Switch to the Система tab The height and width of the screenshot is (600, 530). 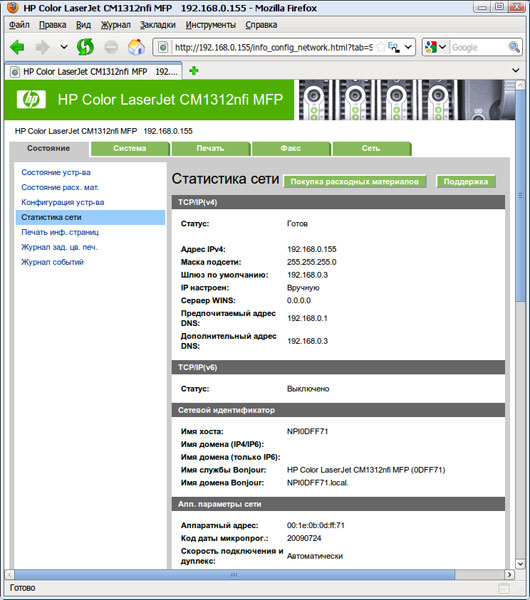click(x=130, y=148)
